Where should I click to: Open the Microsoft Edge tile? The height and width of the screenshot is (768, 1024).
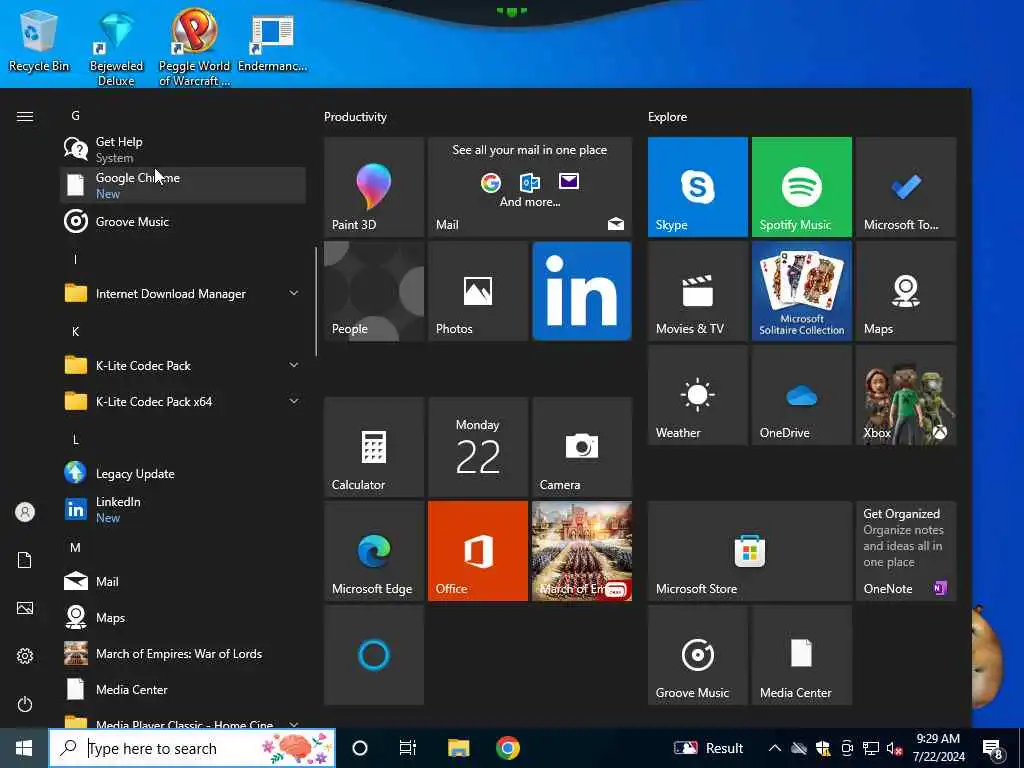point(374,551)
